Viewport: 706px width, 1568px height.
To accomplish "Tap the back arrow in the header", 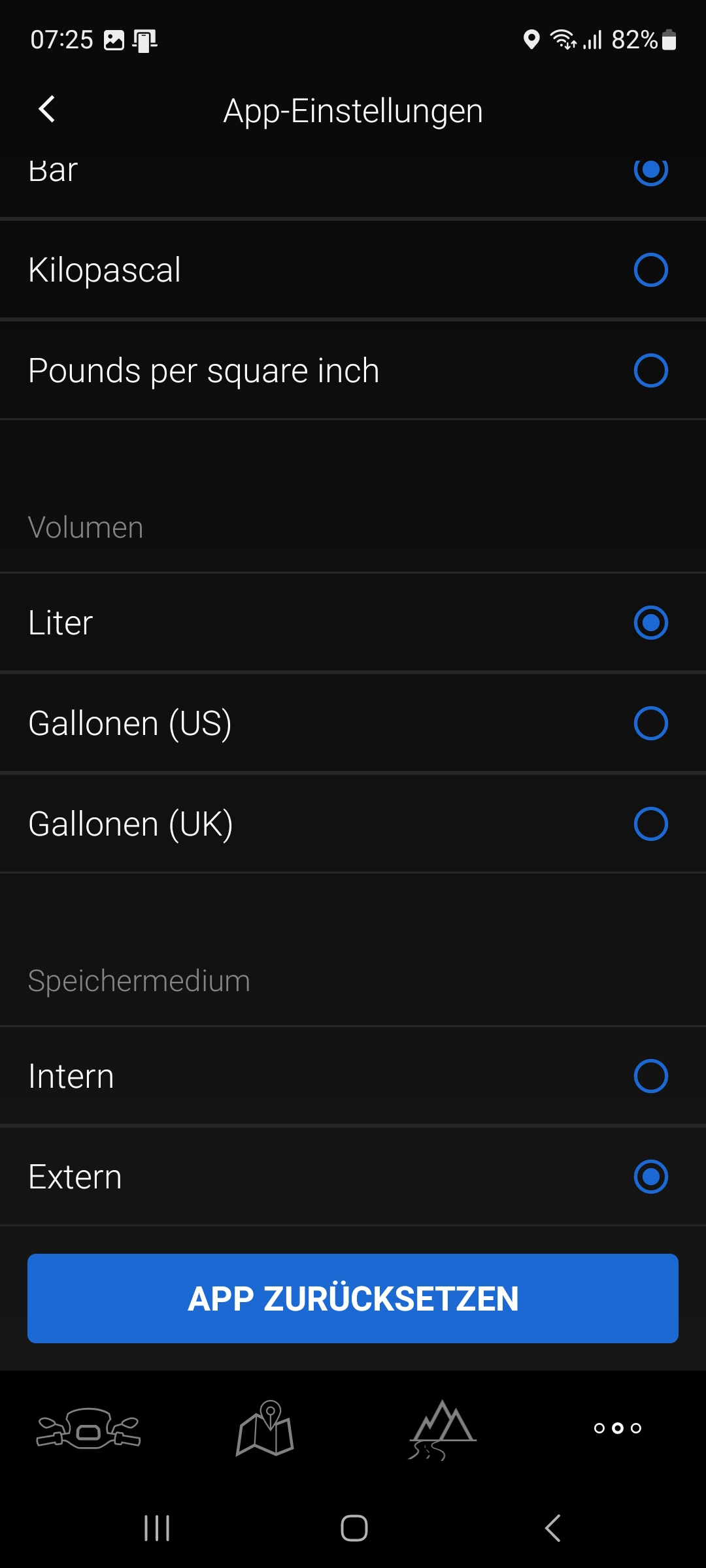I will click(x=47, y=110).
